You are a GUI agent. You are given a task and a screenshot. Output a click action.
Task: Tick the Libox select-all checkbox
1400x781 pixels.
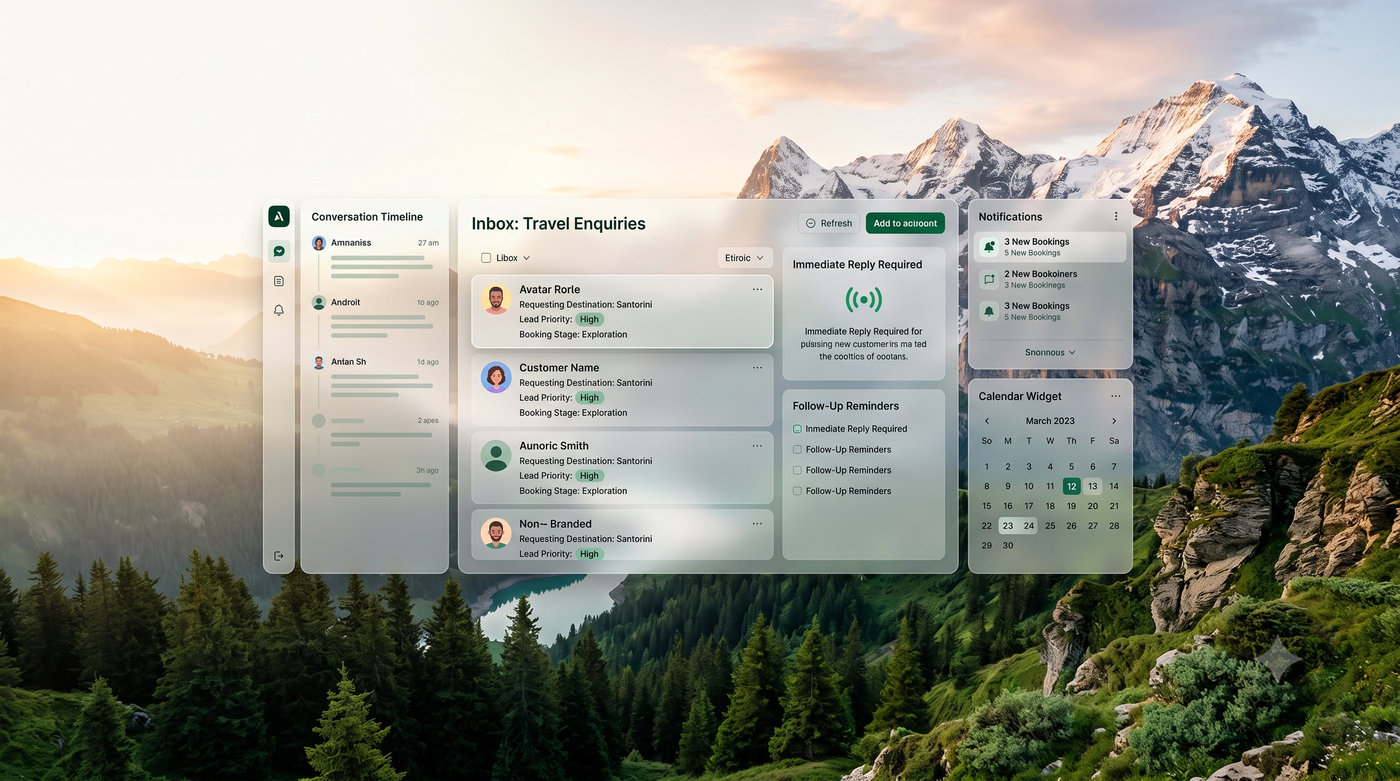coord(486,258)
